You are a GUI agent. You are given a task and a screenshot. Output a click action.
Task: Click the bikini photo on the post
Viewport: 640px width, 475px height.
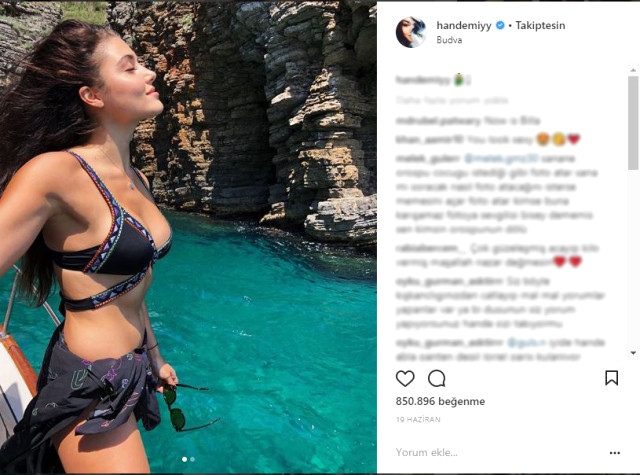[188, 238]
